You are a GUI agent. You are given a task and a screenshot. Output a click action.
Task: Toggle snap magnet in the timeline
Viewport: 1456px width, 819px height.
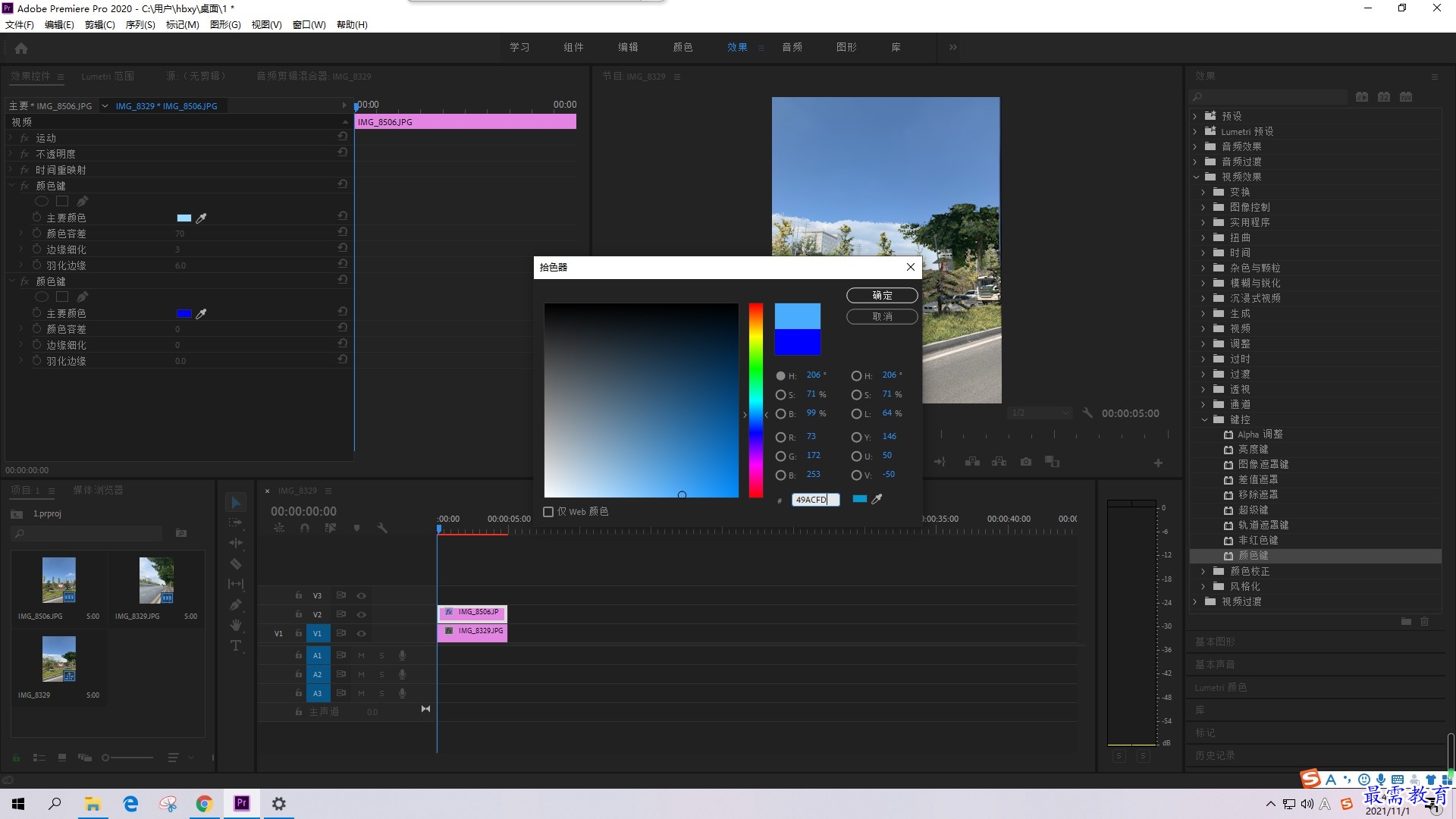coord(305,528)
